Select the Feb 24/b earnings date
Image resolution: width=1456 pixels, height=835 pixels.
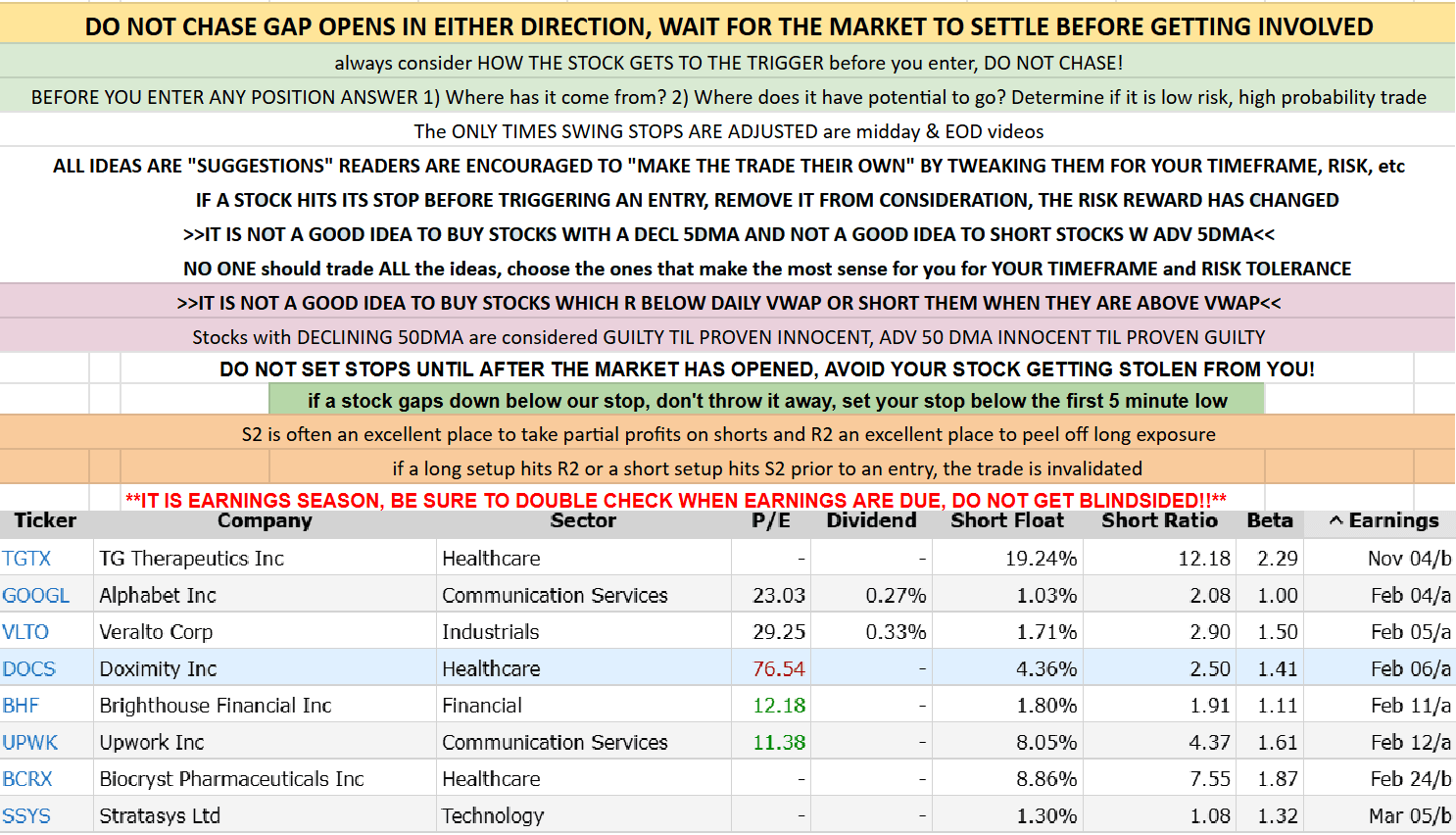pos(1411,779)
